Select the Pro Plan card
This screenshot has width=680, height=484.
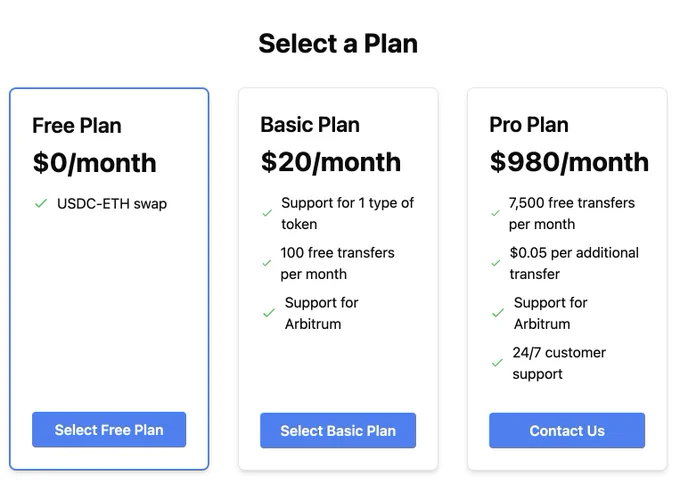tap(567, 279)
